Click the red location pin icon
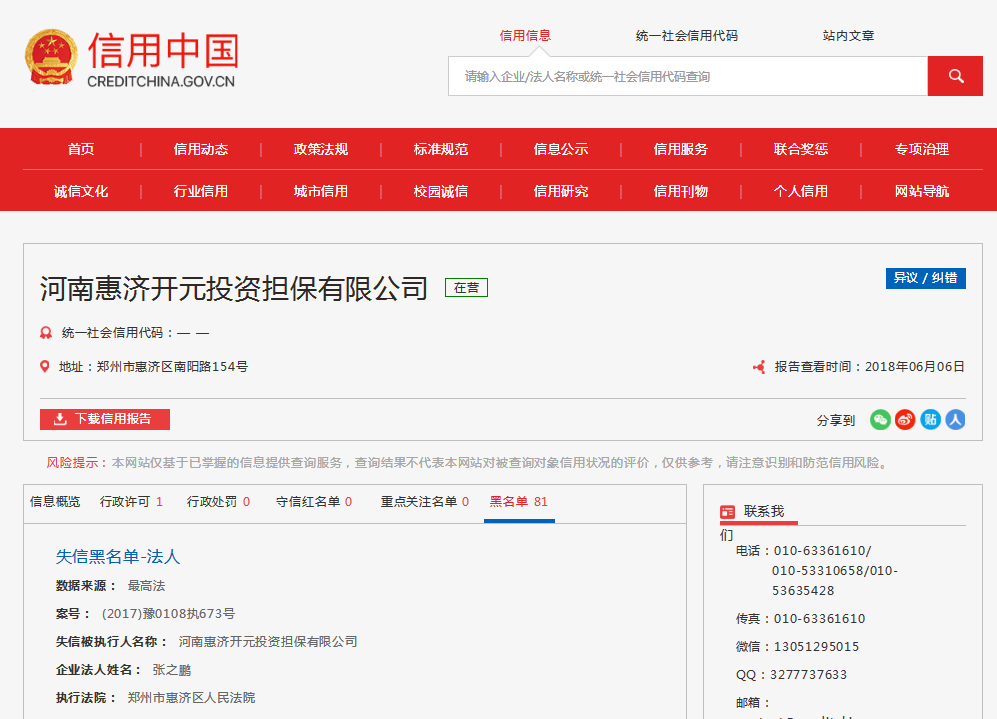The width and height of the screenshot is (997, 719). click(45, 367)
